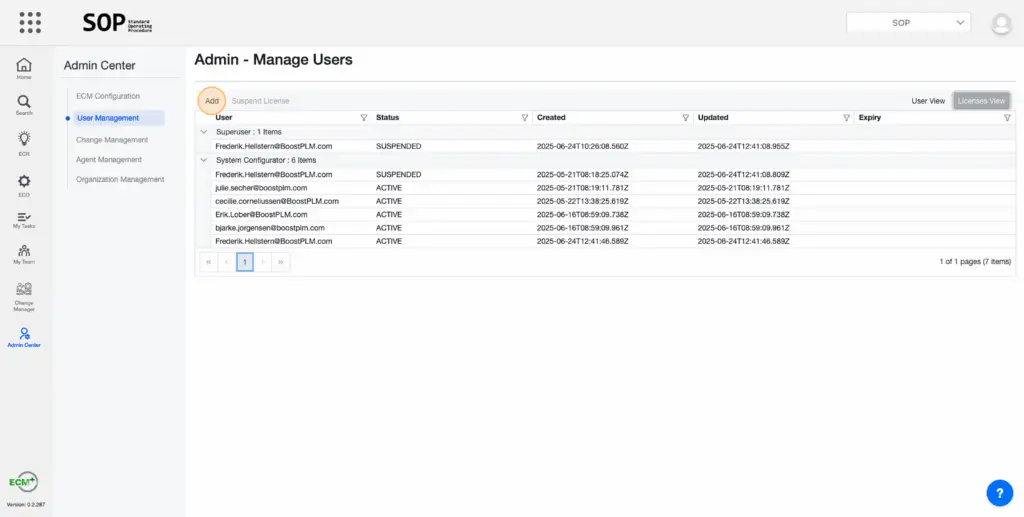Screen dimensions: 1024x517
Task: Open My Team in the sidebar
Action: click(x=24, y=257)
